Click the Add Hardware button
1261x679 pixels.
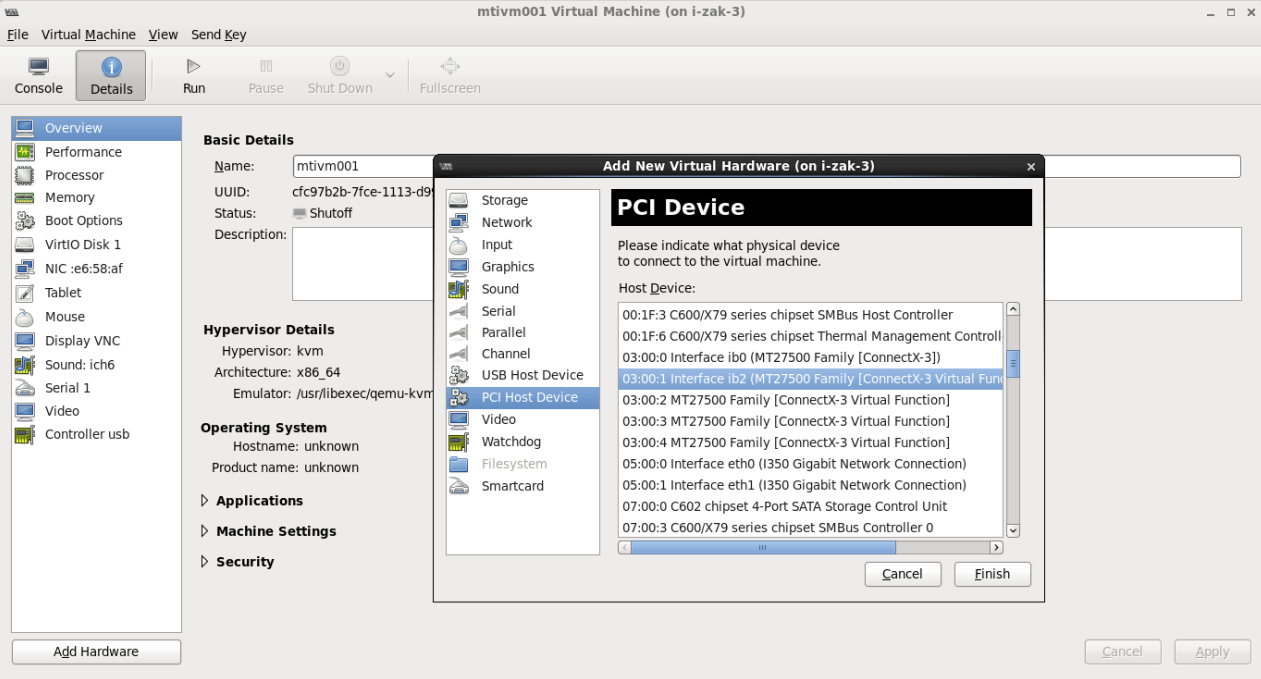(x=96, y=652)
